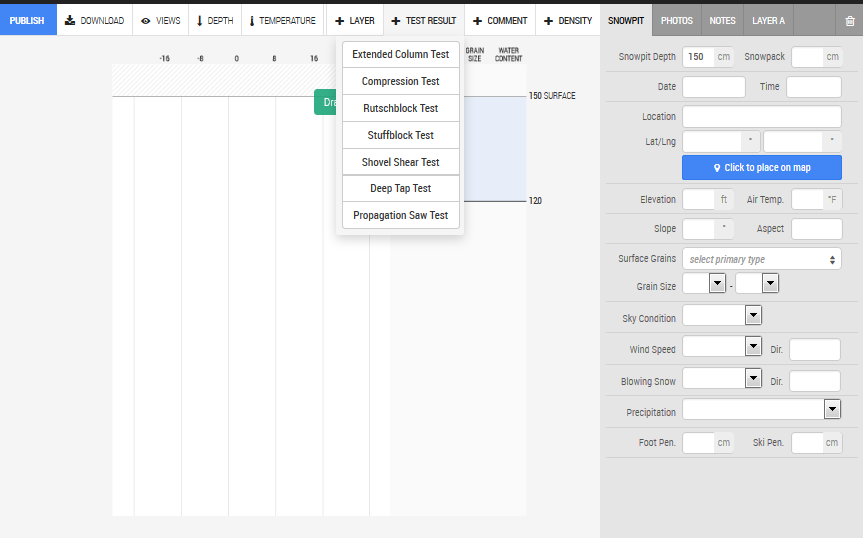Click the green button behind the dropdown
Screen dimensions: 863x538
click(x=325, y=102)
